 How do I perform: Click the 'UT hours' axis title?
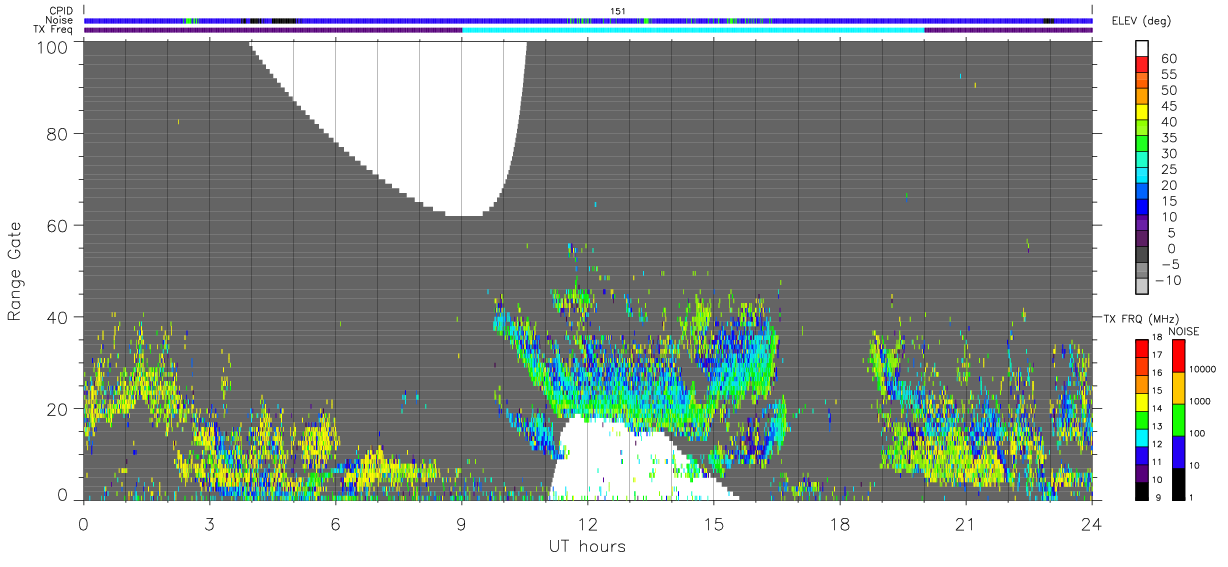click(x=588, y=547)
